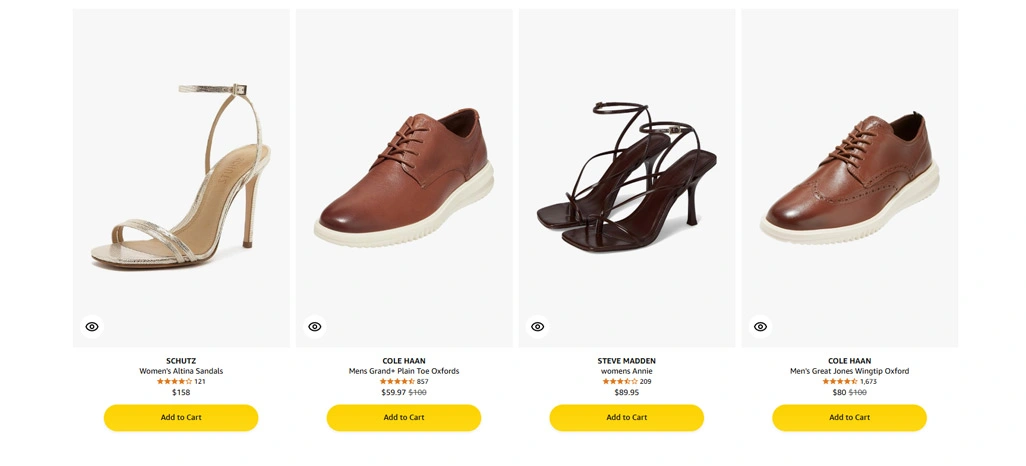Viewport: 1026px width, 466px height.
Task: Click the STEVE MADDEN brand name
Action: (627, 361)
